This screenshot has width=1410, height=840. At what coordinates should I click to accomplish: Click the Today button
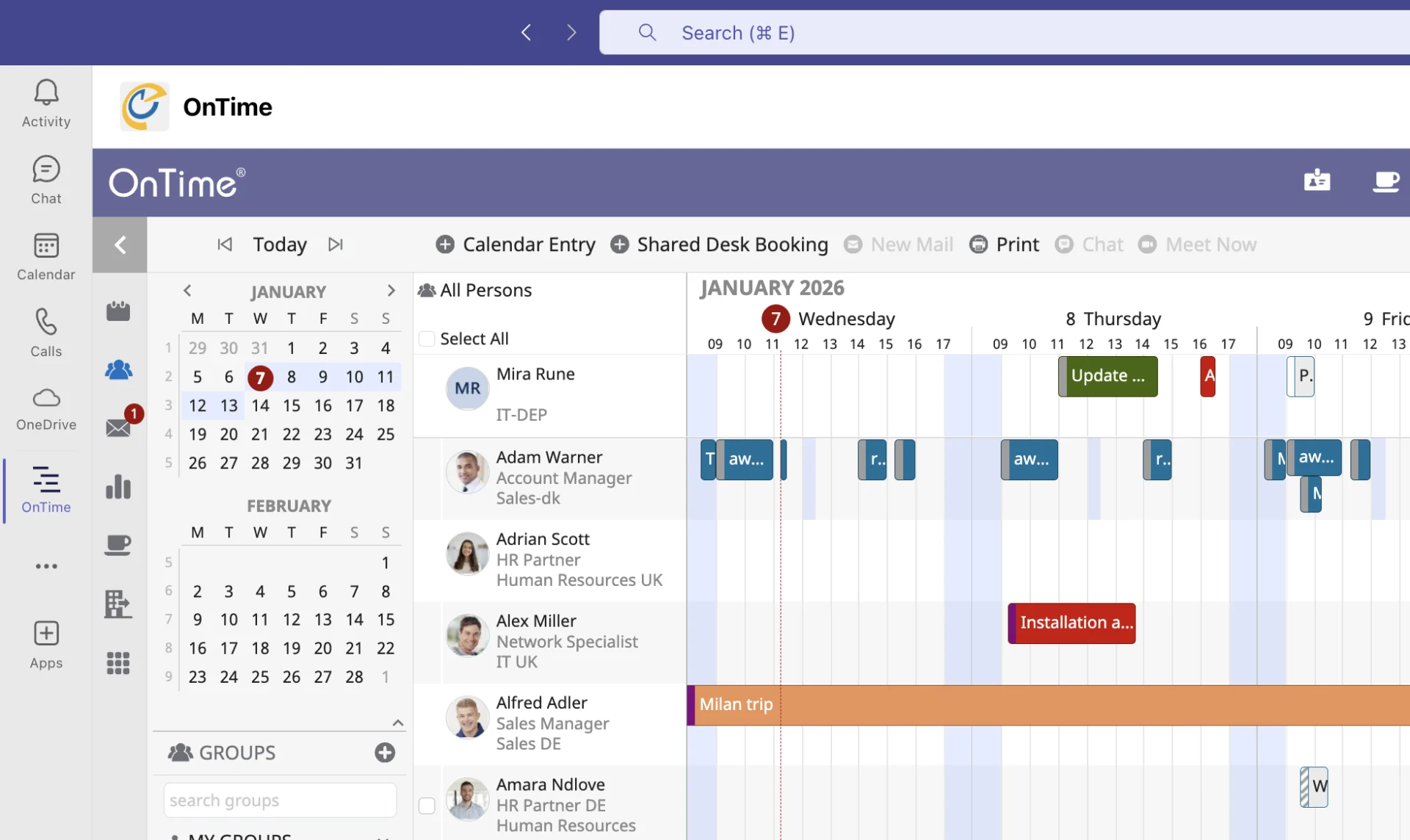(x=280, y=245)
